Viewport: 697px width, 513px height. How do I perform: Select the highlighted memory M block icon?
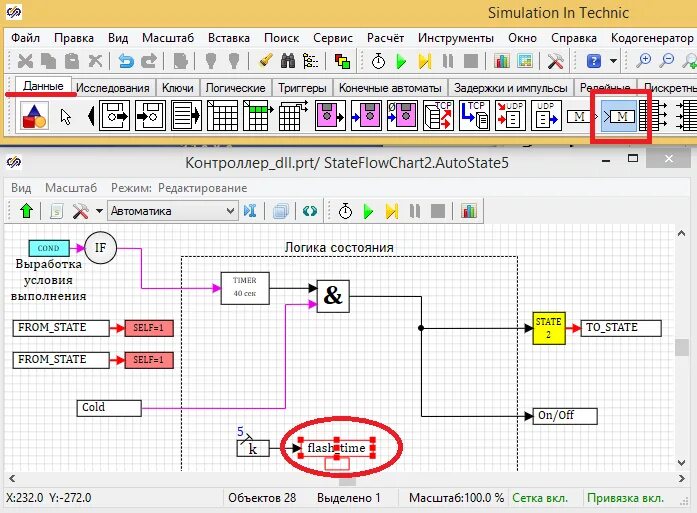coord(619,116)
